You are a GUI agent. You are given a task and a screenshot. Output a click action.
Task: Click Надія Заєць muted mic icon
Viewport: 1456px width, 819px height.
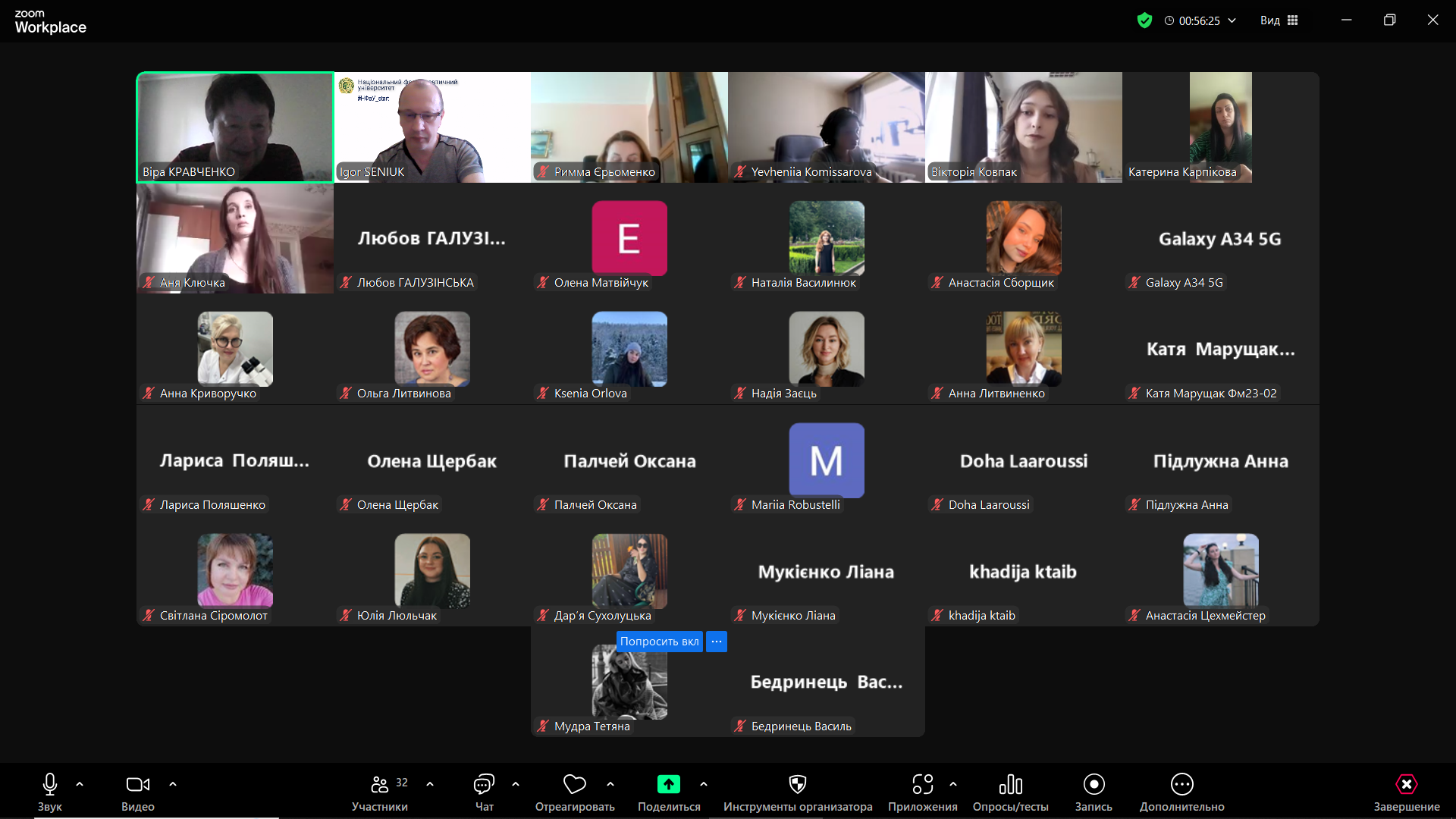point(740,394)
